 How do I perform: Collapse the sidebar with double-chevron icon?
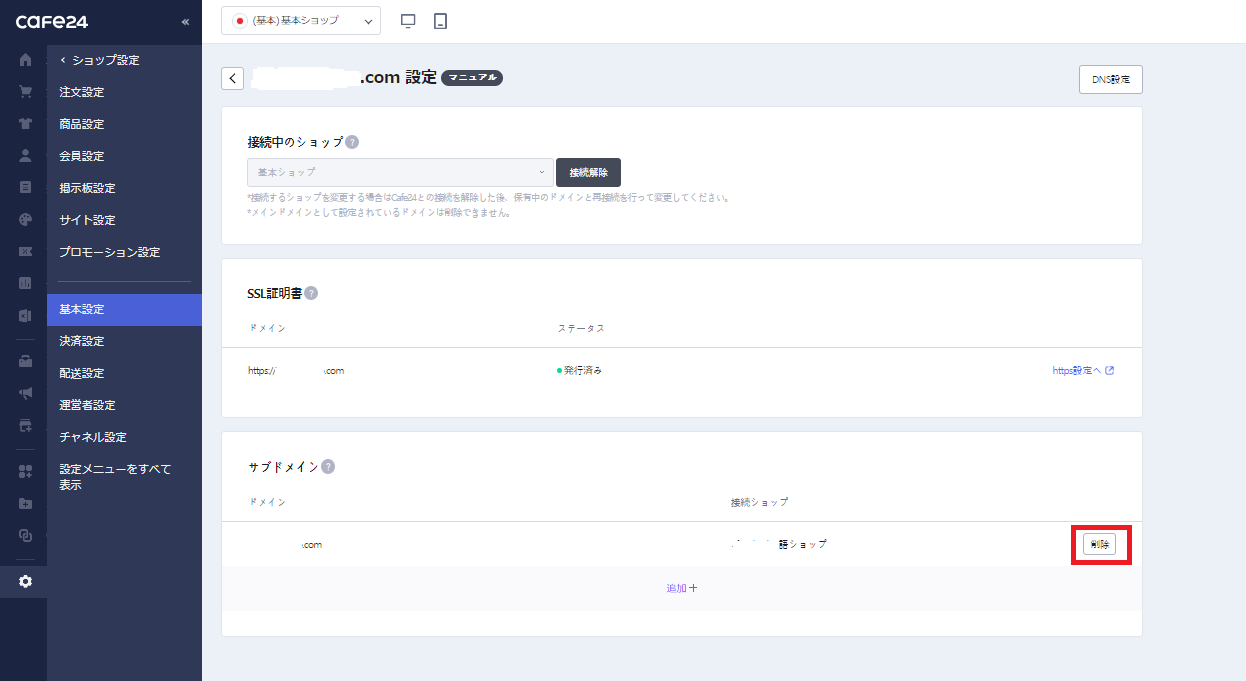click(x=185, y=21)
